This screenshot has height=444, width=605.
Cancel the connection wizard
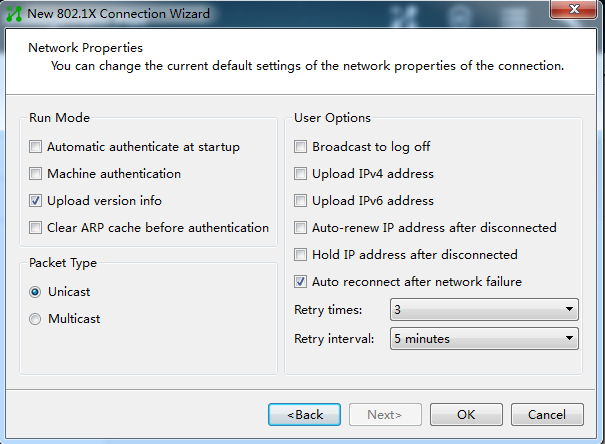point(547,415)
